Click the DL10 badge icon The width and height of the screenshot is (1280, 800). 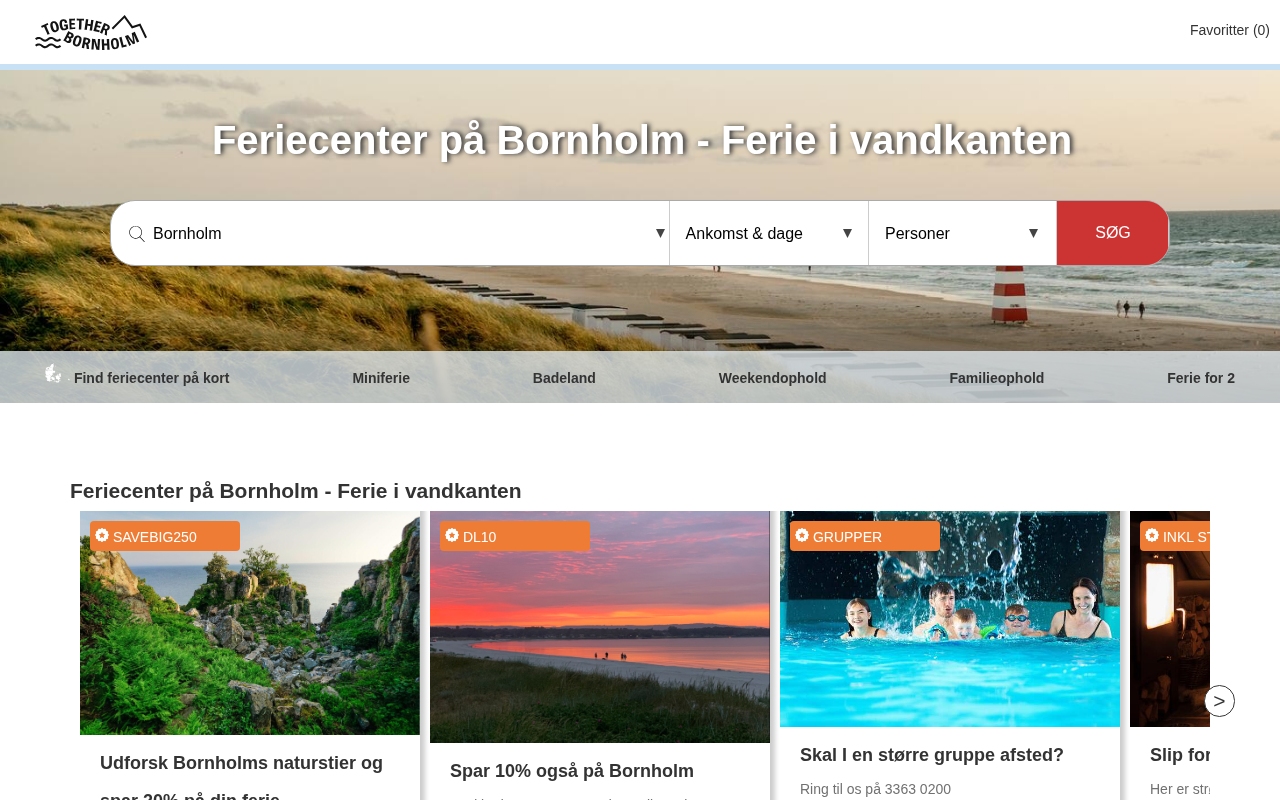[x=452, y=535]
